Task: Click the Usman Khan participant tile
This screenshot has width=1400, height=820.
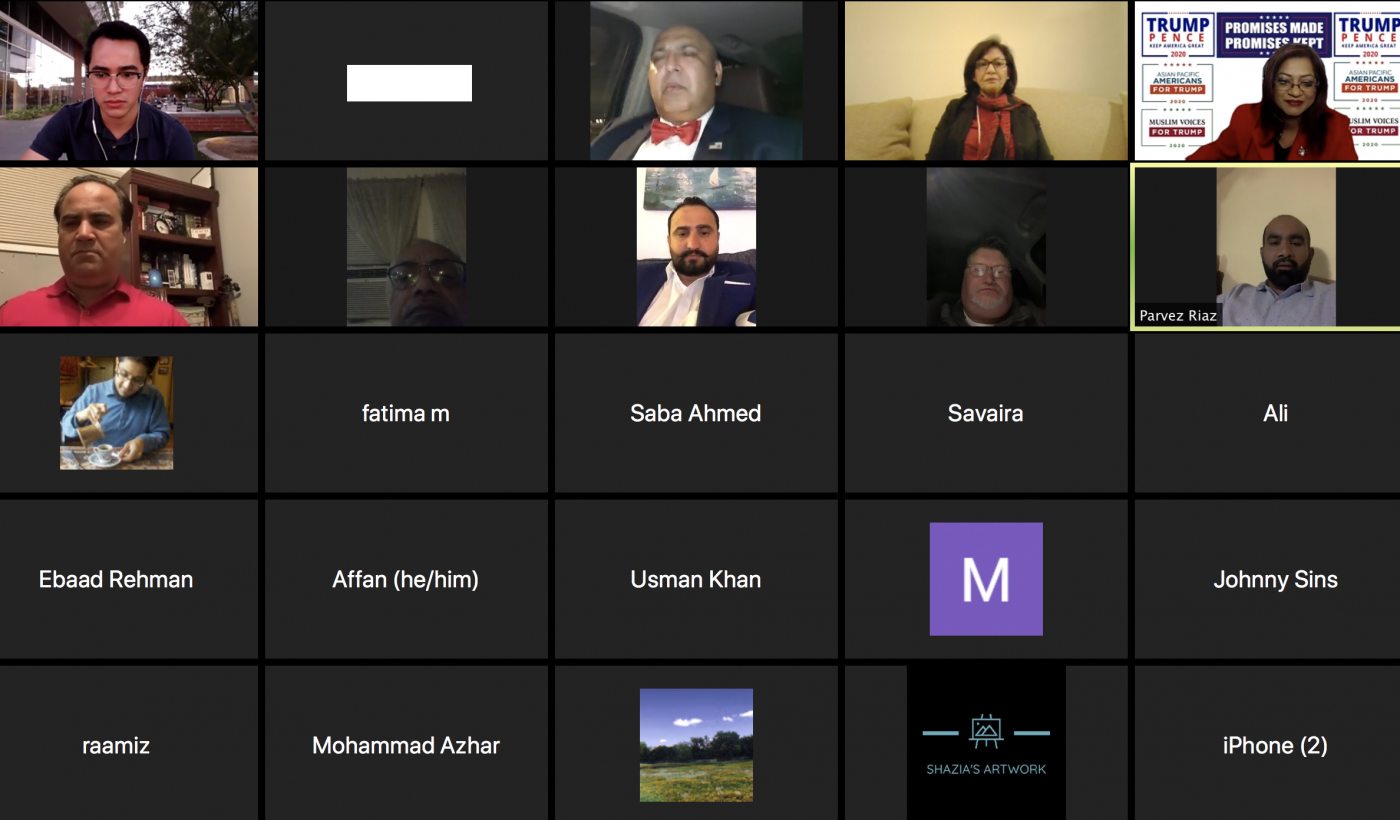Action: (x=696, y=579)
